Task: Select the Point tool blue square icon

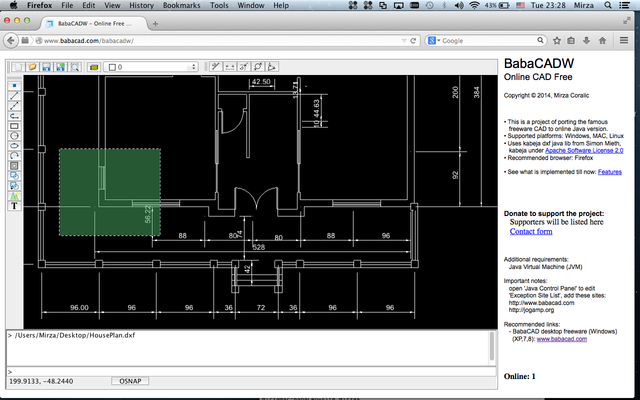Action: click(x=14, y=86)
